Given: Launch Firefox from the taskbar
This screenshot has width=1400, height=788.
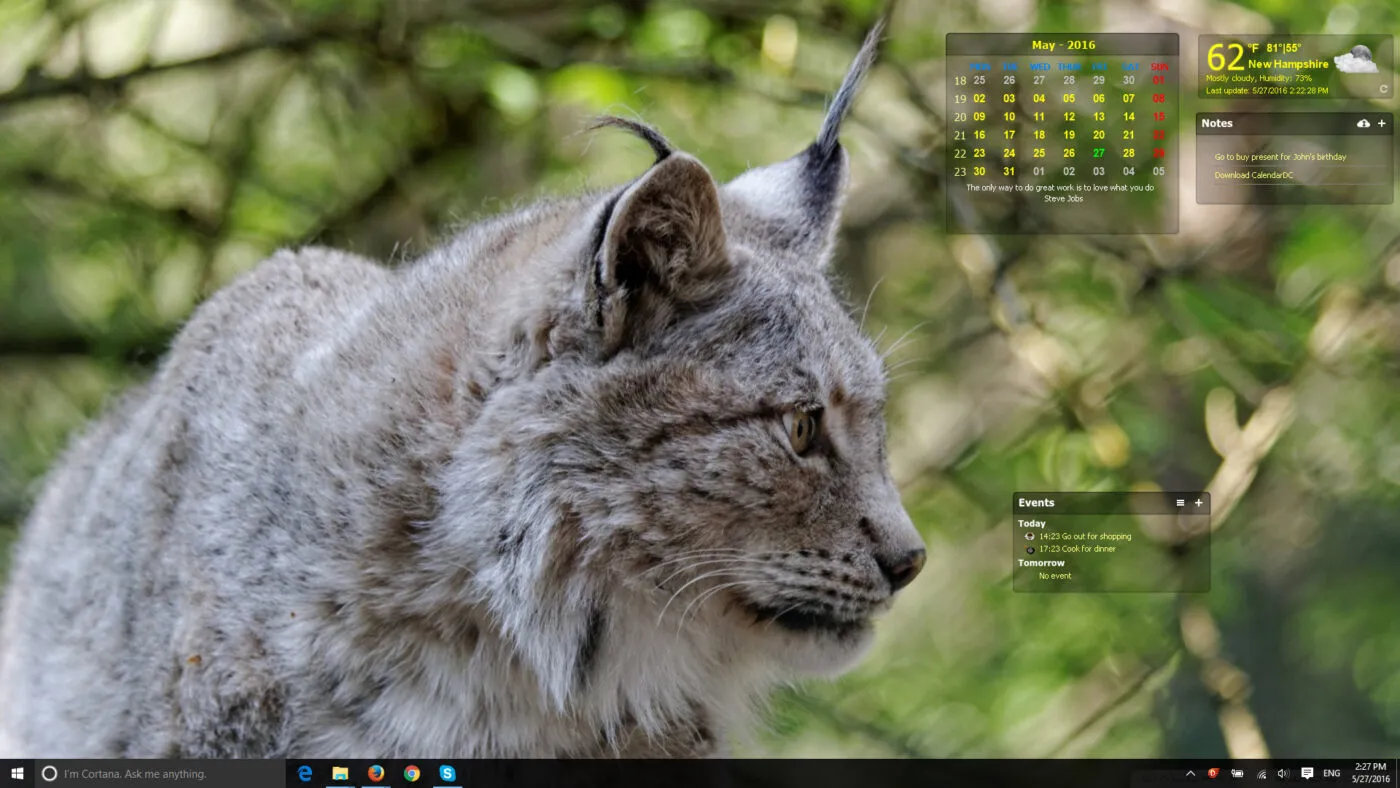Looking at the screenshot, I should click(376, 773).
